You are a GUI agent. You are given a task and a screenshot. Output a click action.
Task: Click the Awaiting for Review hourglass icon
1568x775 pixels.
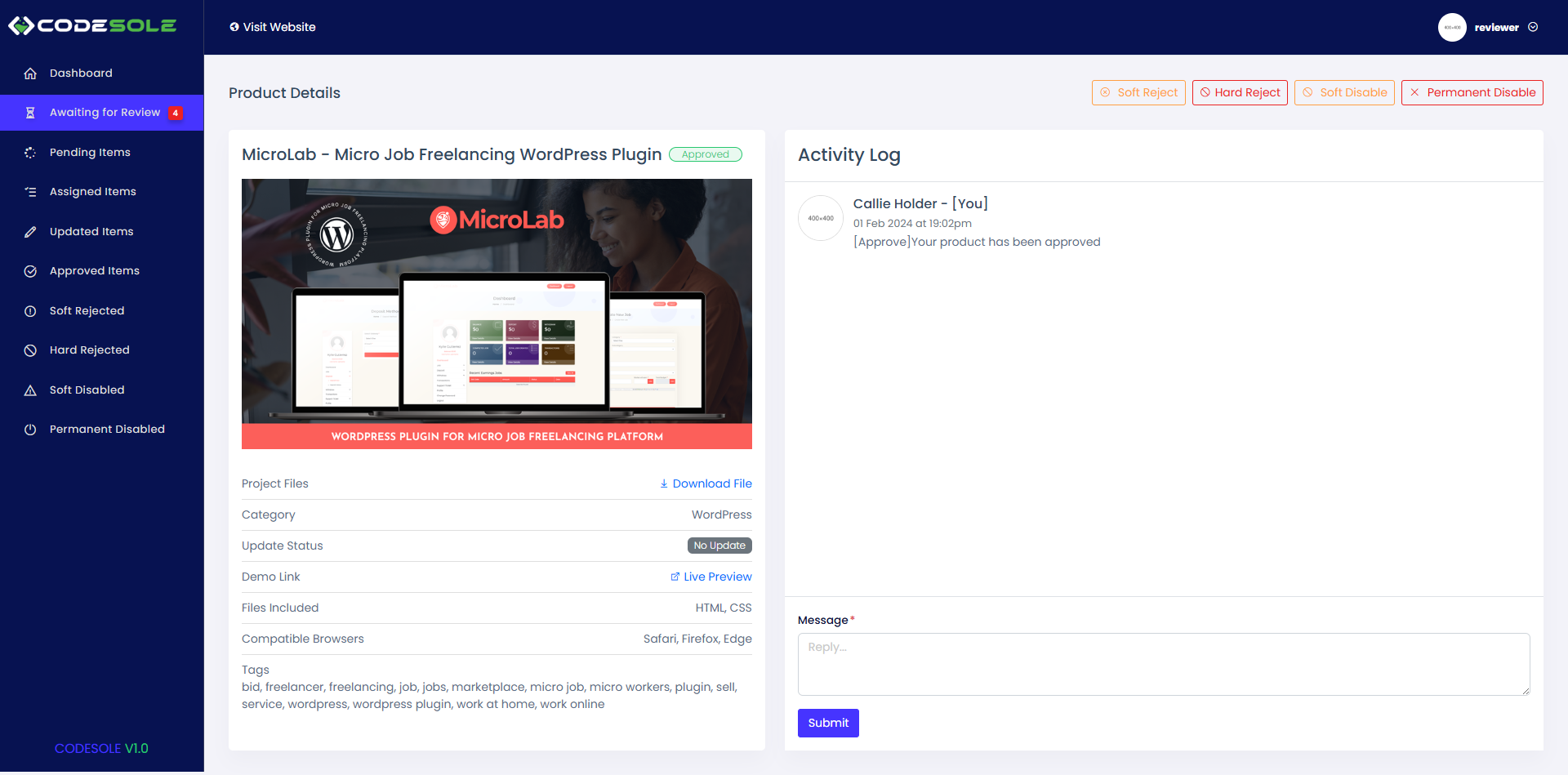pyautogui.click(x=30, y=113)
